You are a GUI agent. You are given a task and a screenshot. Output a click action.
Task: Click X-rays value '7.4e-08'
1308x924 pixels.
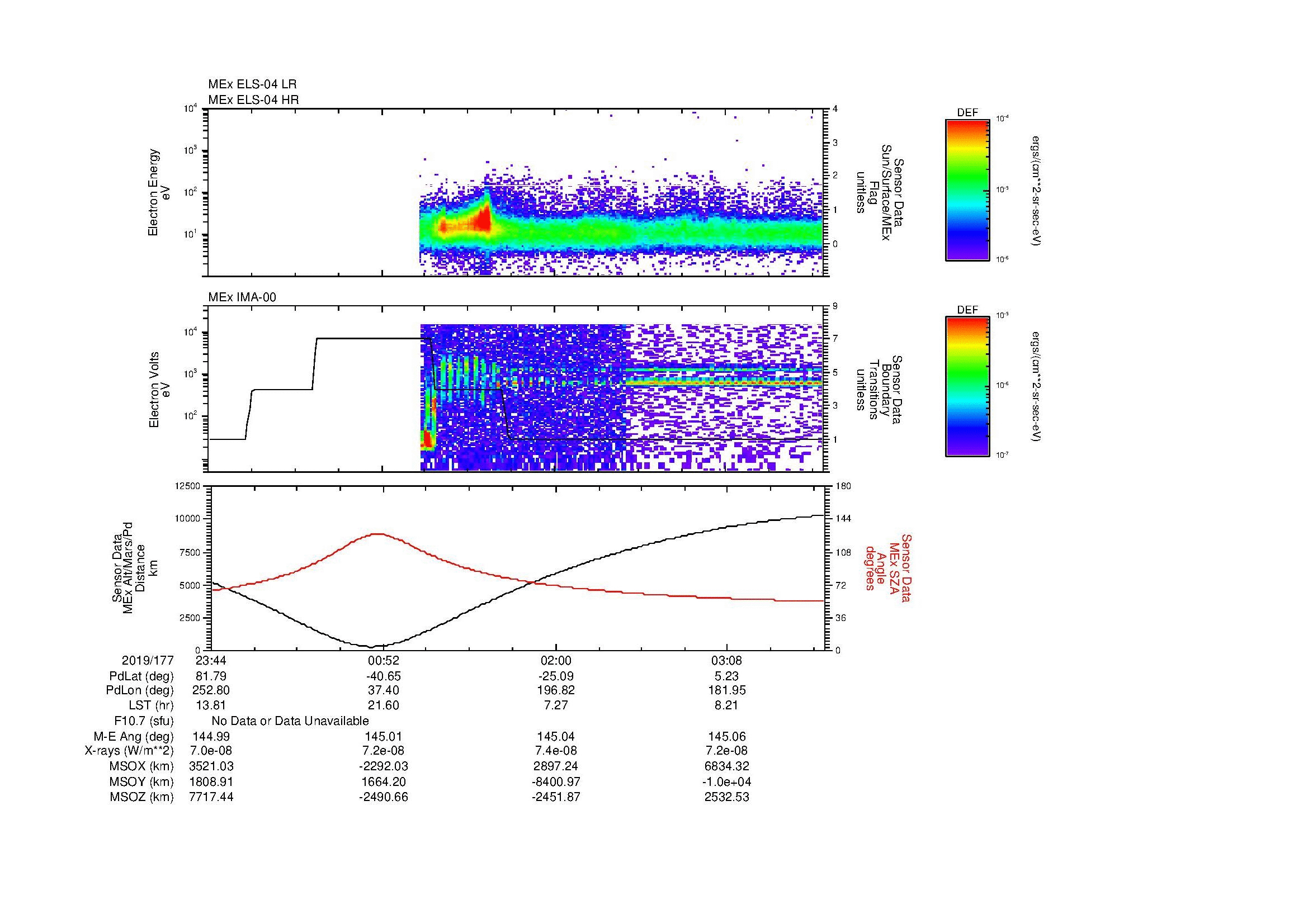click(555, 751)
